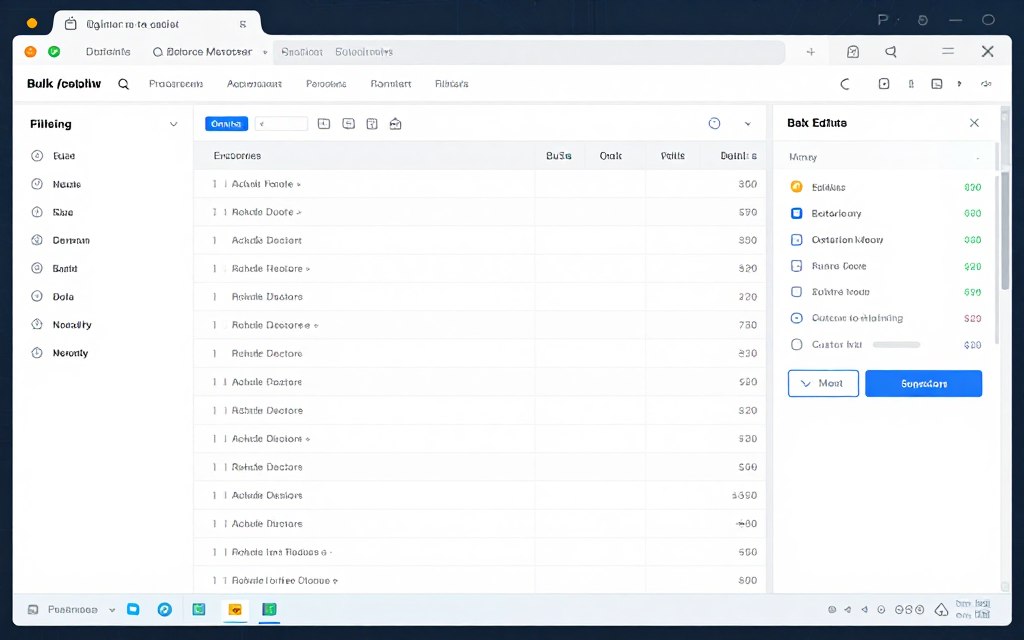Click the square-with-dot icon in the header right
Viewport: 1024px width, 640px height.
[x=884, y=84]
